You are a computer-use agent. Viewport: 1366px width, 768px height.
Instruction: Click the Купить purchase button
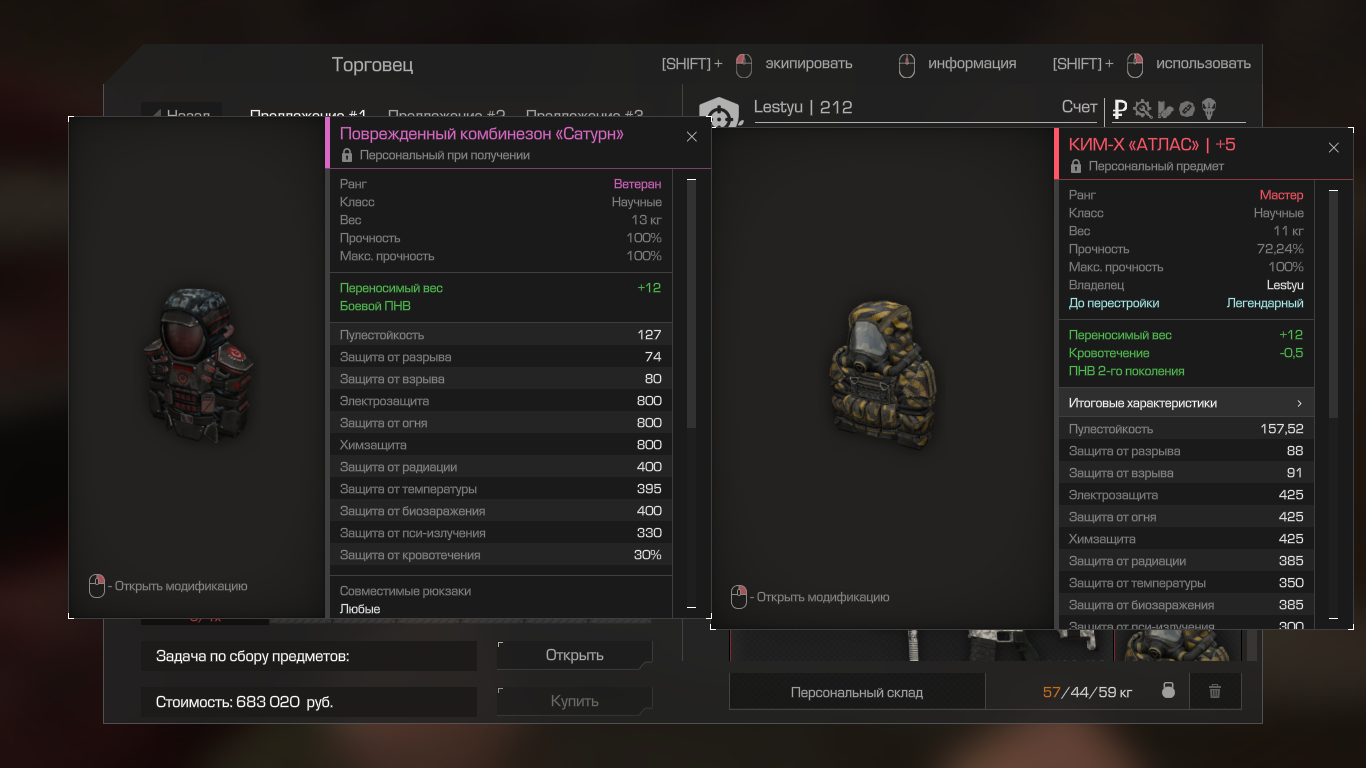pyautogui.click(x=574, y=701)
